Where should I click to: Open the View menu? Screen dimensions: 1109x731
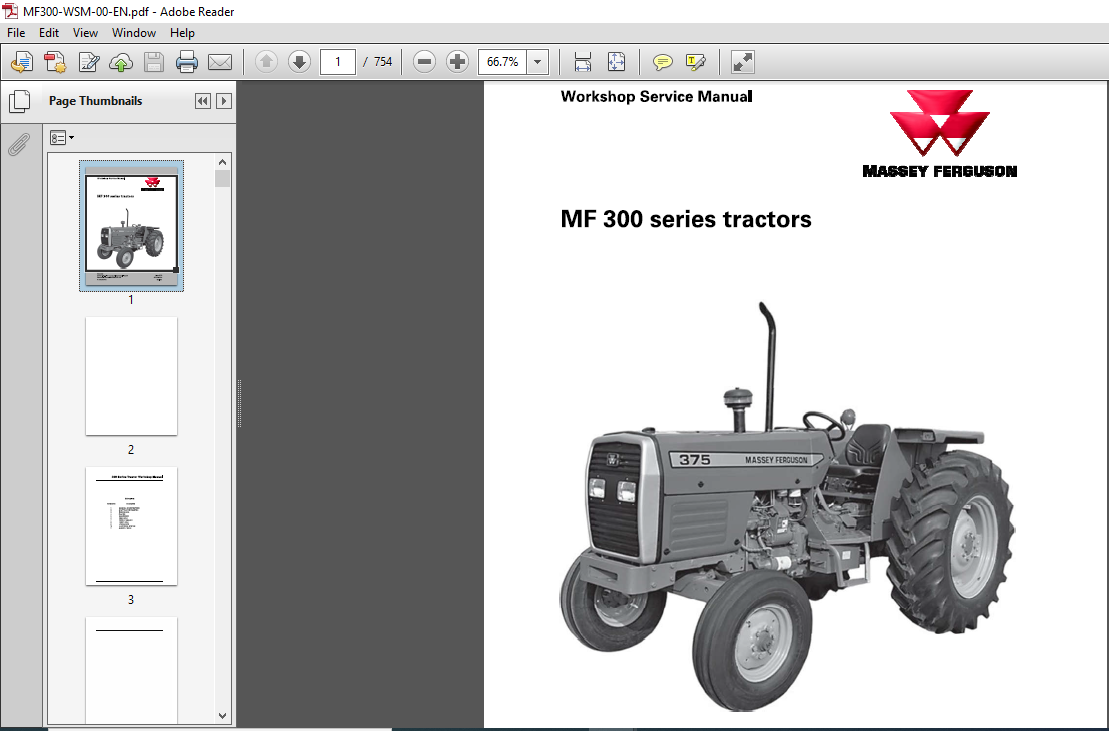click(85, 33)
